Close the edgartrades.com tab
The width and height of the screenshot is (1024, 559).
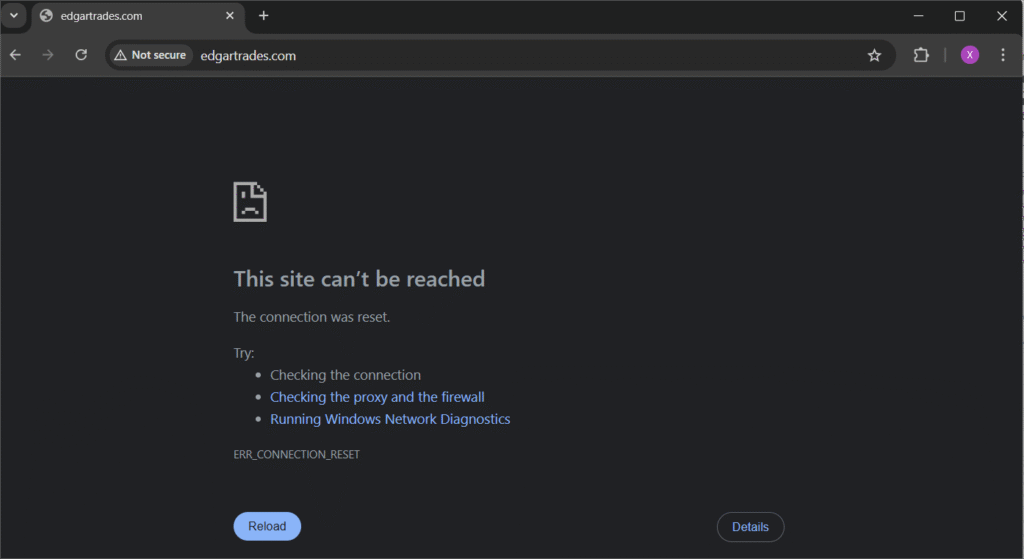pos(230,16)
